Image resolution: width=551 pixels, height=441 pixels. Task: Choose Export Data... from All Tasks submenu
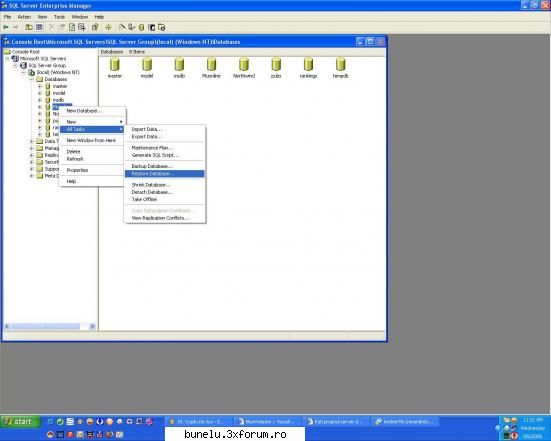click(x=164, y=137)
